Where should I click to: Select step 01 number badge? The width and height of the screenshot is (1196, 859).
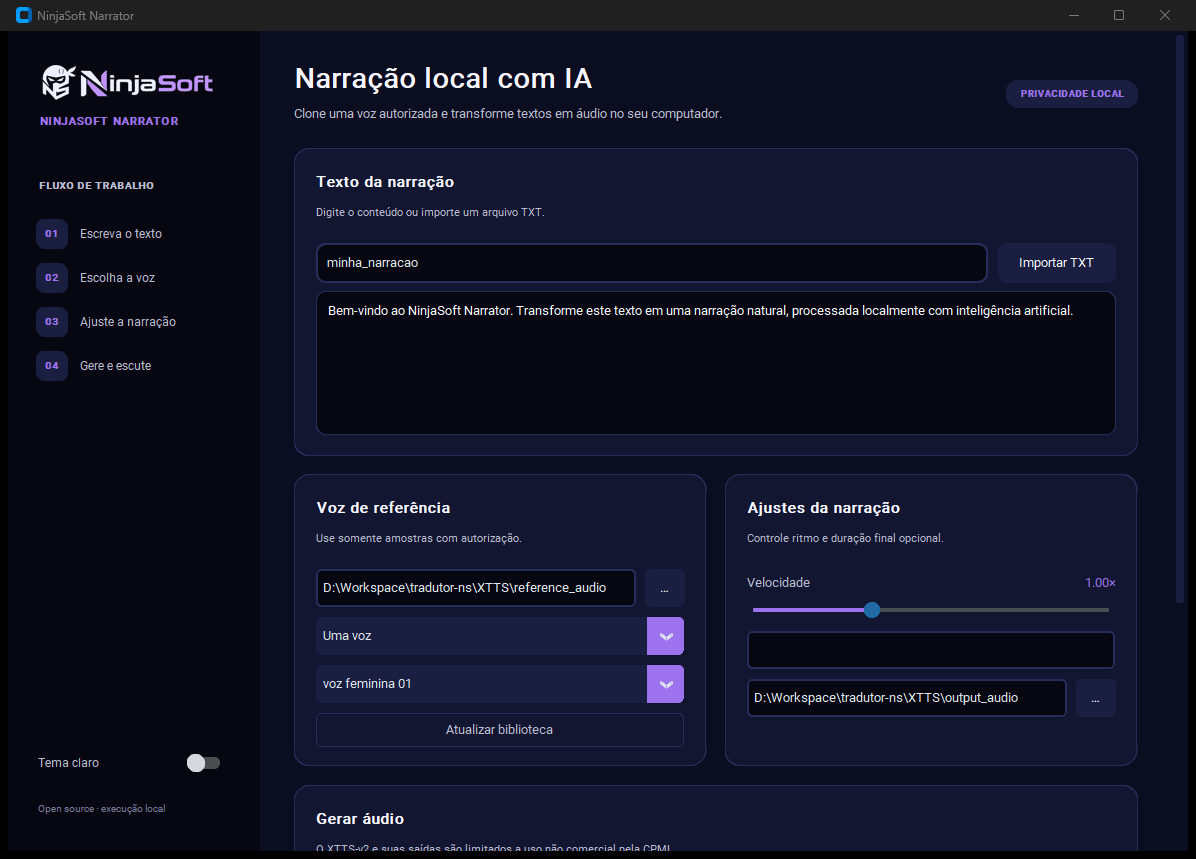point(52,233)
